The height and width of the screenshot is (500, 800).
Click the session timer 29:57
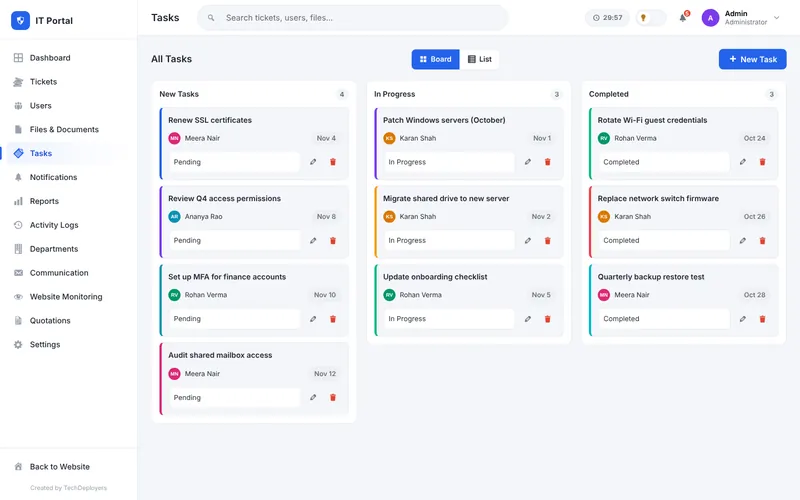point(607,18)
